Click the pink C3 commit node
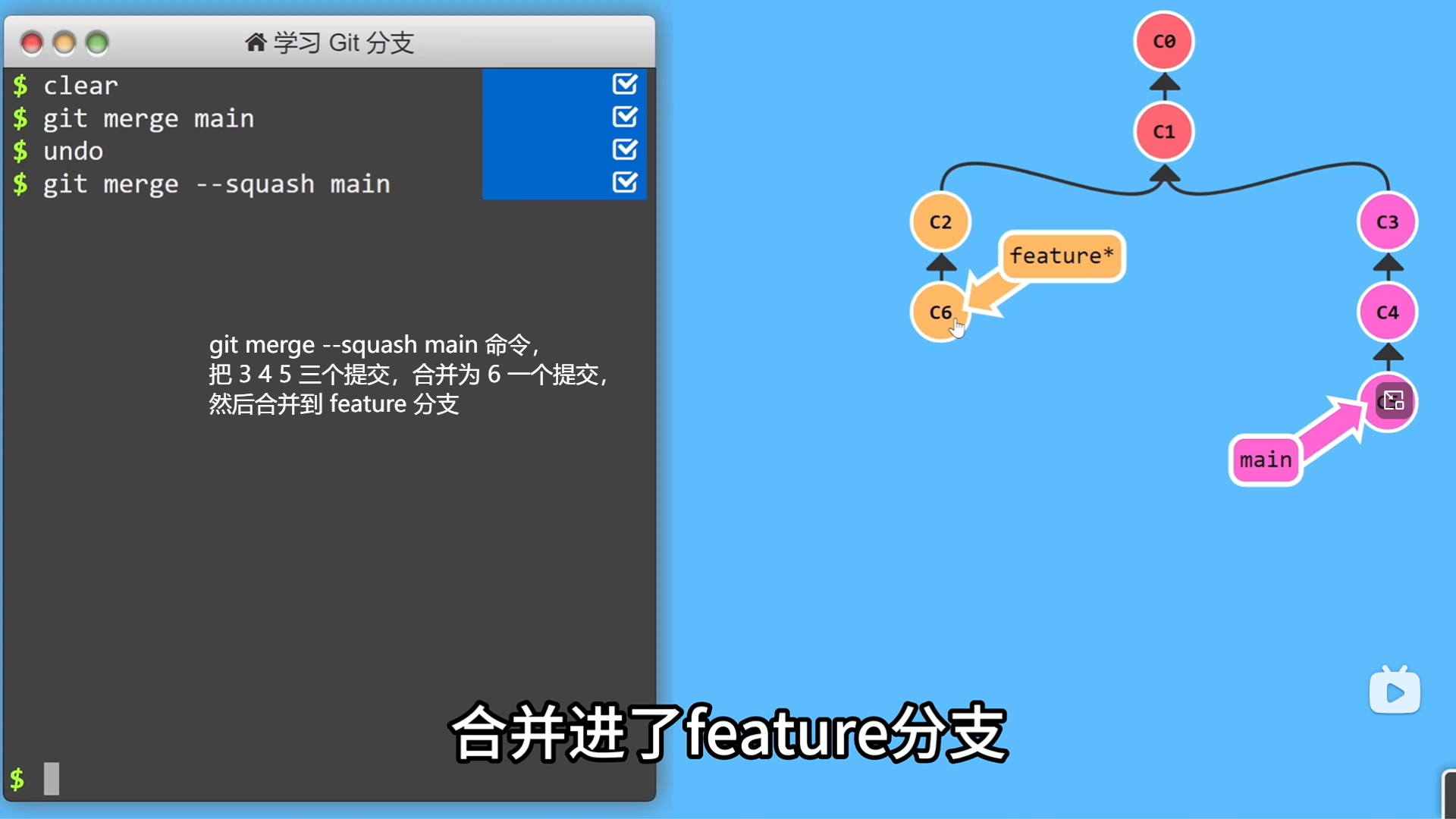The height and width of the screenshot is (819, 1456). [1387, 221]
